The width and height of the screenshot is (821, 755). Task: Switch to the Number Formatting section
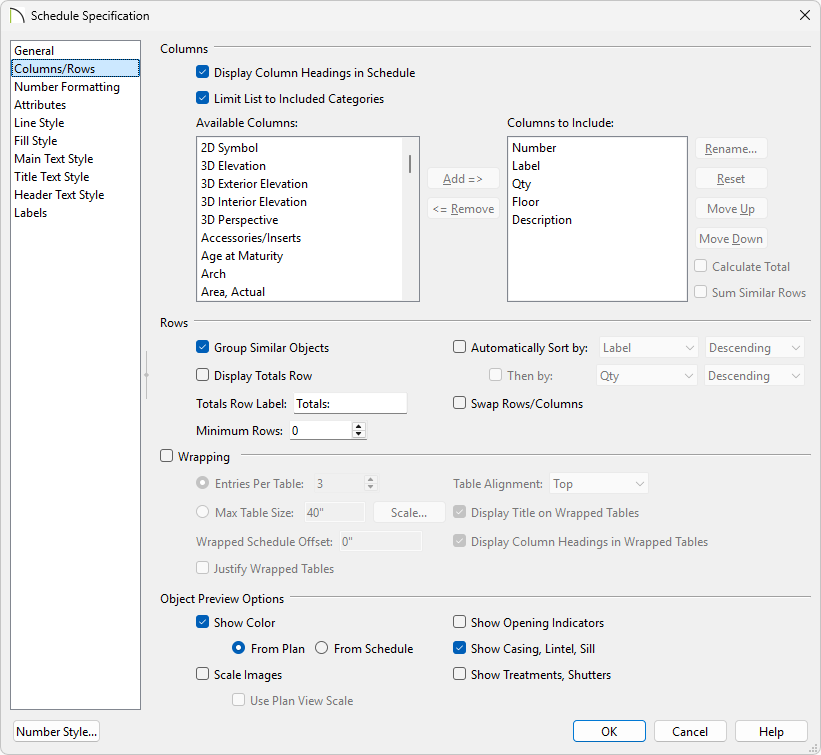pyautogui.click(x=66, y=86)
